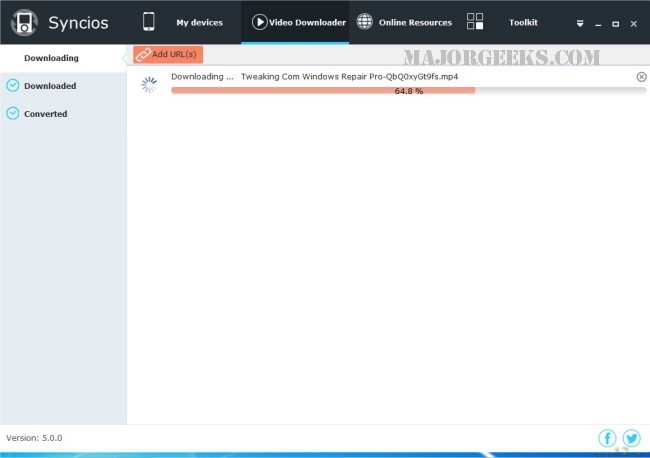Select the Downloading sidebar section
Image resolution: width=650 pixels, height=458 pixels.
[63, 58]
